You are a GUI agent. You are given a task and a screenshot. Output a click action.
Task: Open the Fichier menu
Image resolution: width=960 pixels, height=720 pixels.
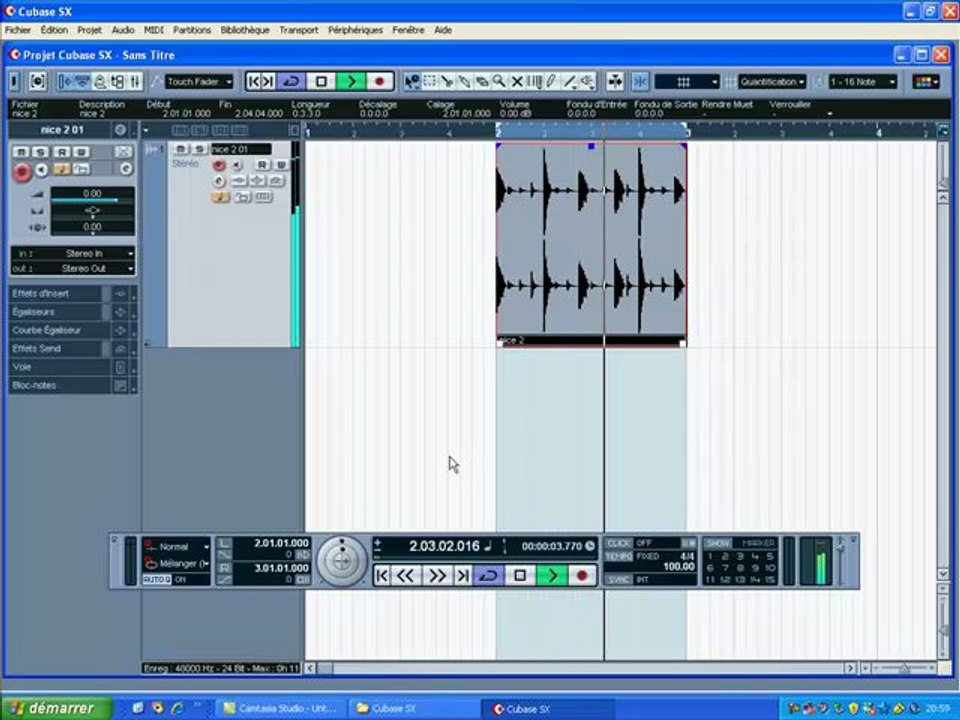tap(18, 30)
